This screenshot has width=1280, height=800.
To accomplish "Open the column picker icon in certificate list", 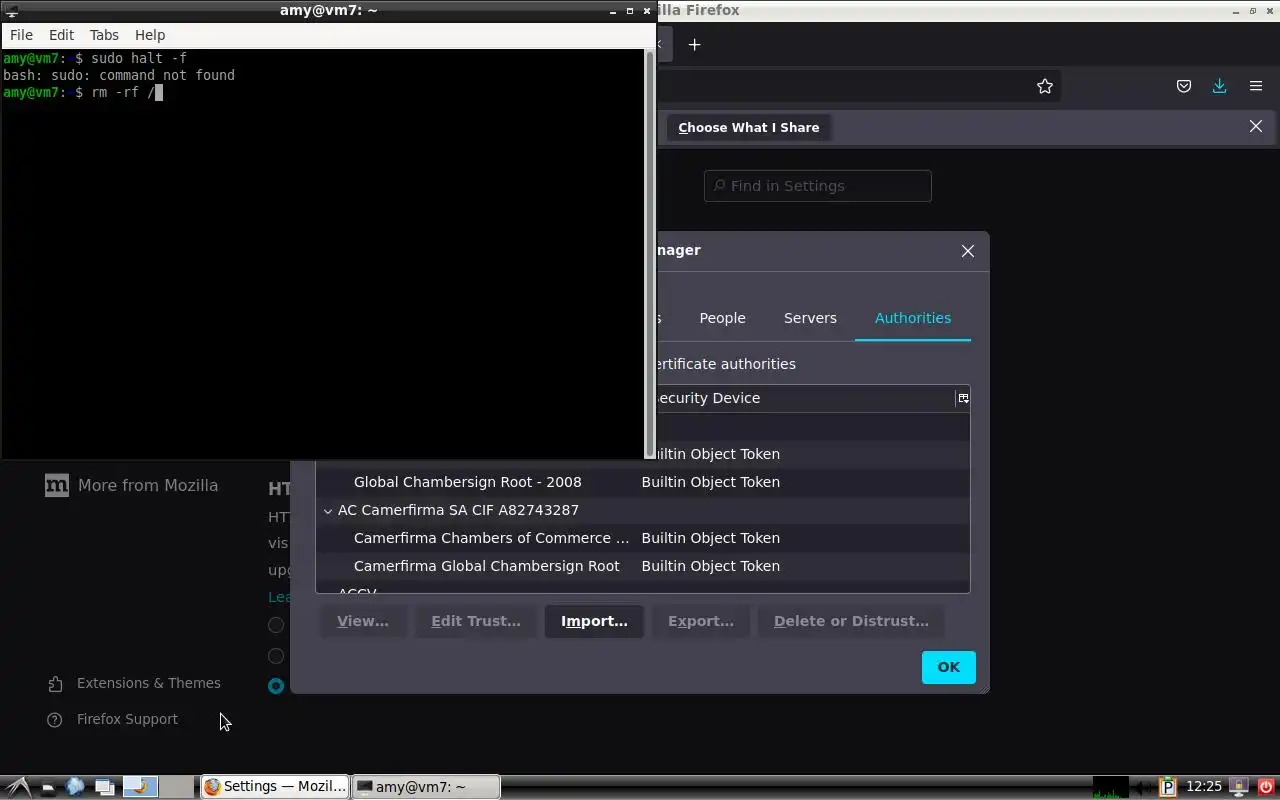I will tap(963, 398).
